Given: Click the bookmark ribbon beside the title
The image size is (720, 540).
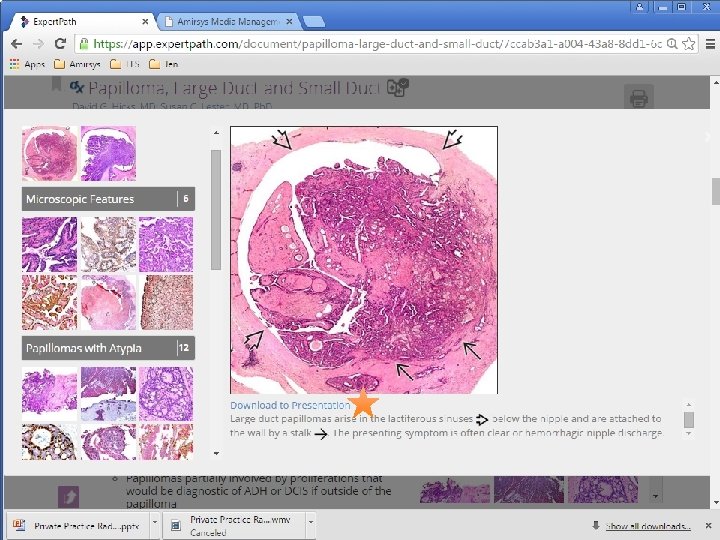Looking at the screenshot, I should [x=56, y=84].
